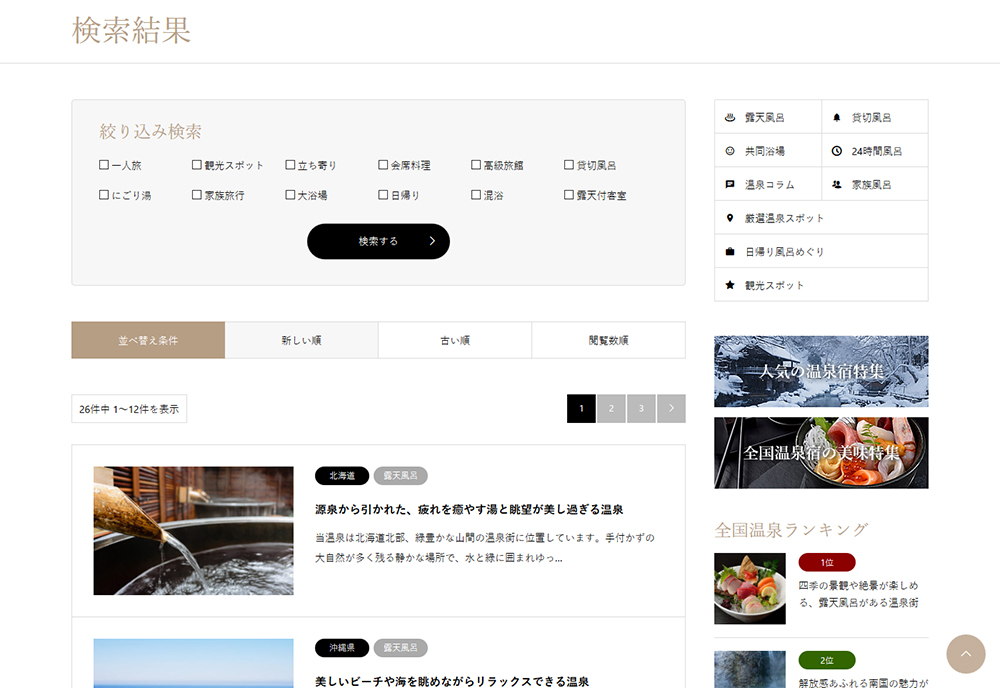Click the map pin icon beside 厳選温泉スポット
Screen dimensions: 1000x688
click(x=730, y=218)
